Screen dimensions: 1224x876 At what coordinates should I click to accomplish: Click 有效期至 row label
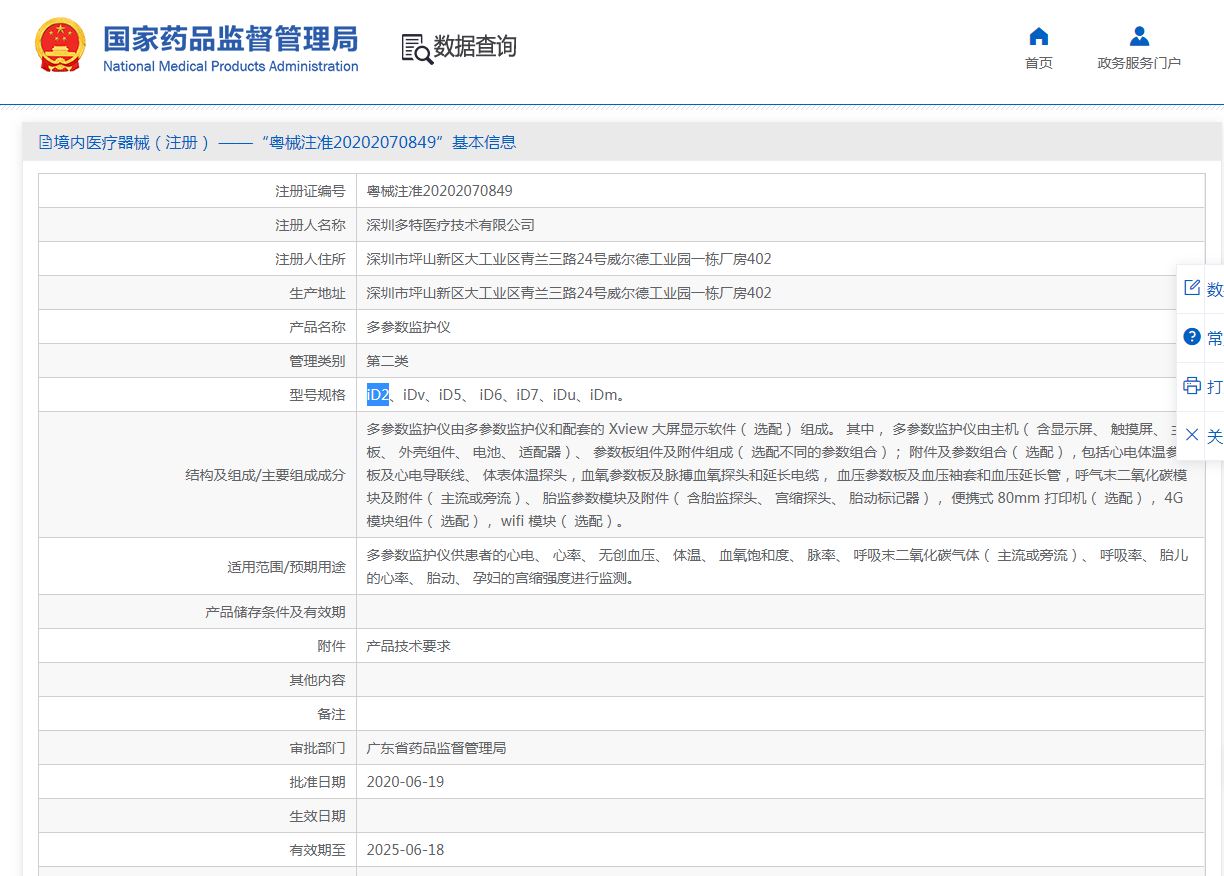pyautogui.click(x=318, y=850)
